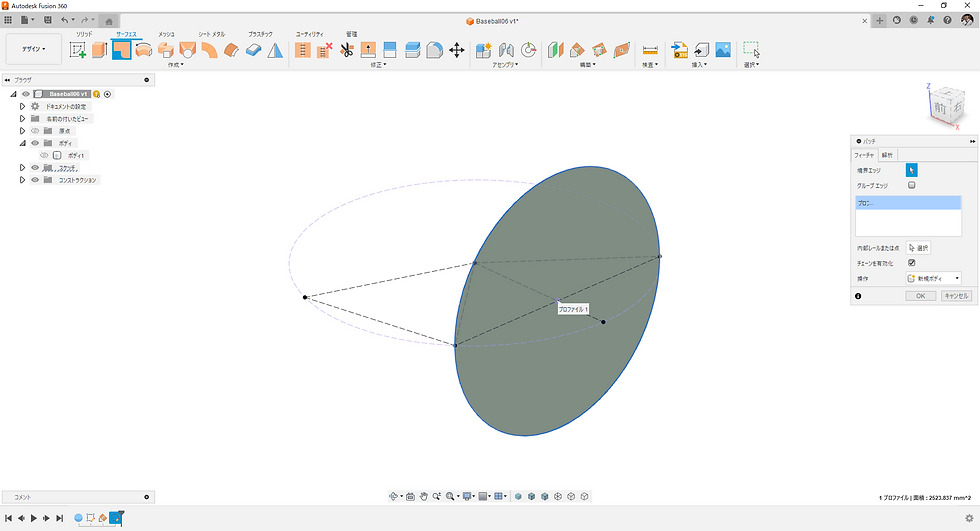Open the Help question mark icon
This screenshot has height=531, width=980.
(x=948, y=20)
